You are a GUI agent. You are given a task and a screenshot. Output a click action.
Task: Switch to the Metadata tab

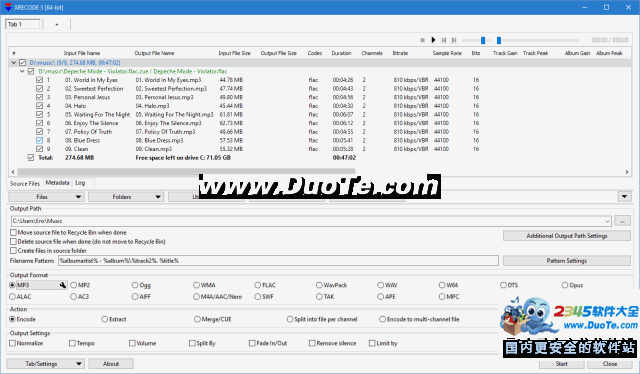(57, 183)
